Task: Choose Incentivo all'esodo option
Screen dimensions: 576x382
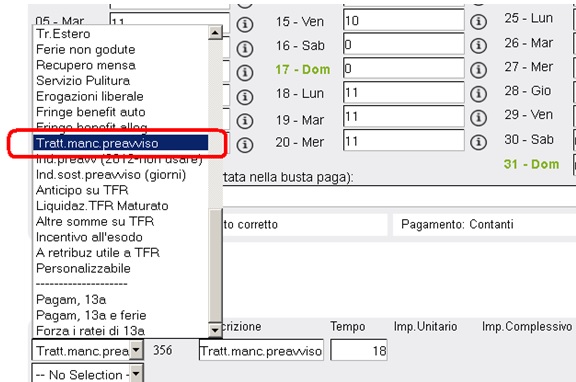Action: tap(121, 237)
